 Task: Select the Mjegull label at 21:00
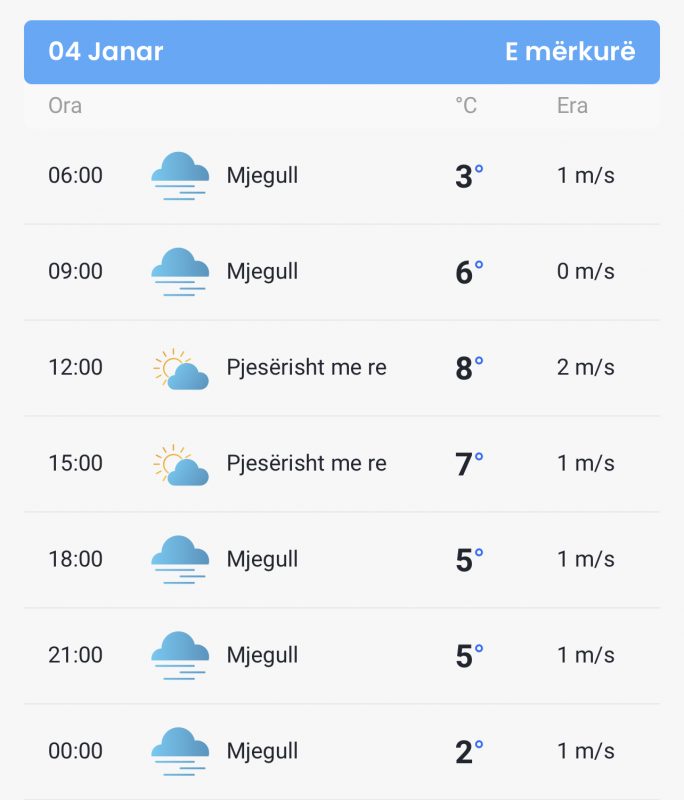point(262,655)
